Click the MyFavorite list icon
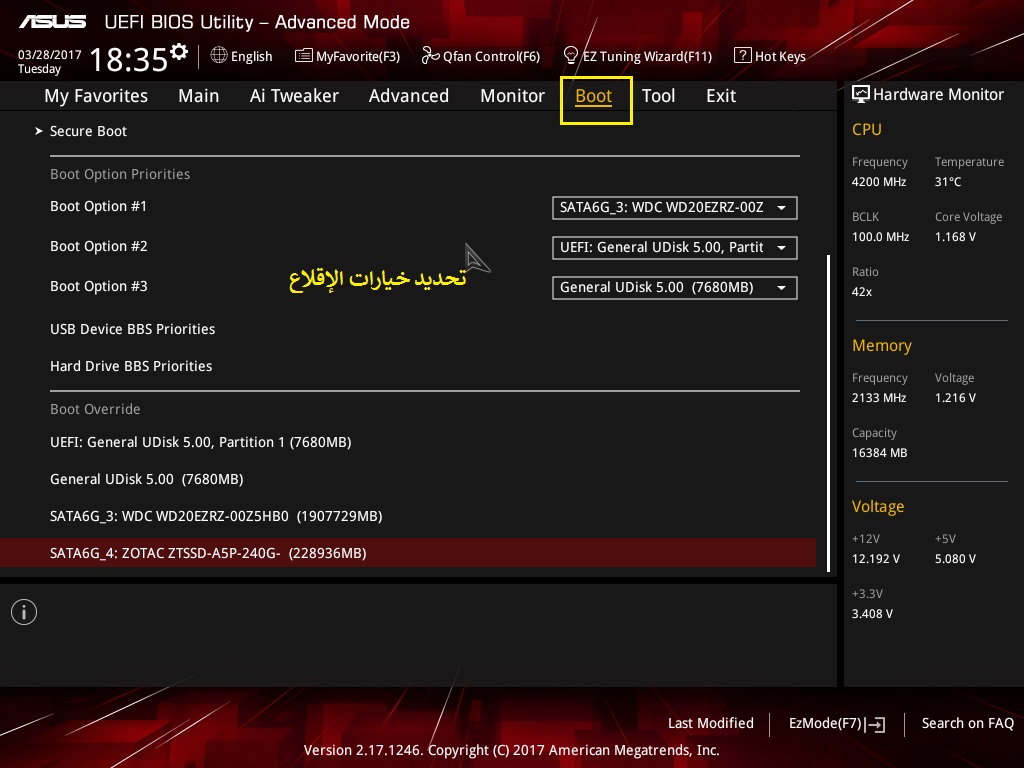Image resolution: width=1024 pixels, height=768 pixels. tap(304, 56)
